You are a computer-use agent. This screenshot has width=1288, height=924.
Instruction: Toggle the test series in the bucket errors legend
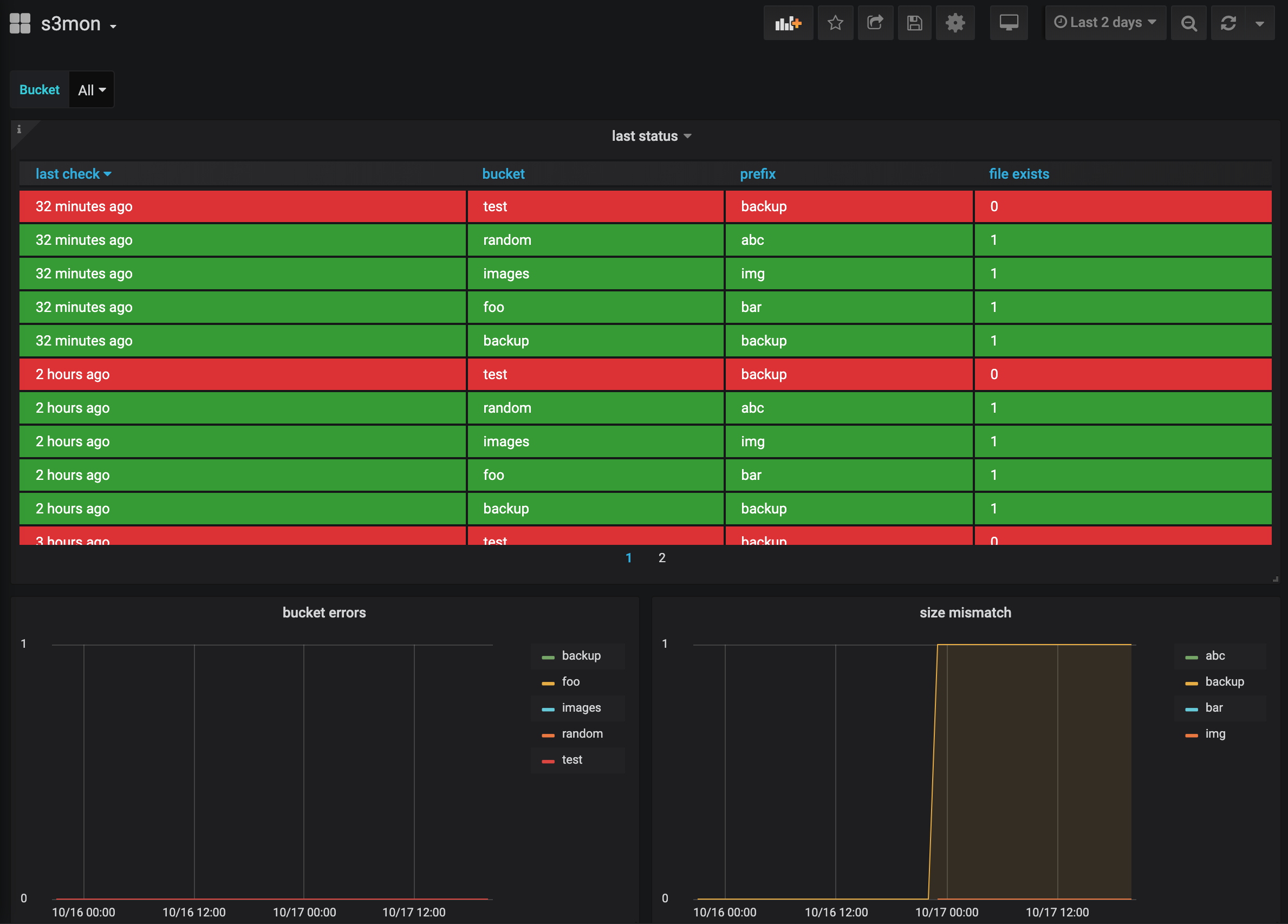[x=572, y=760]
